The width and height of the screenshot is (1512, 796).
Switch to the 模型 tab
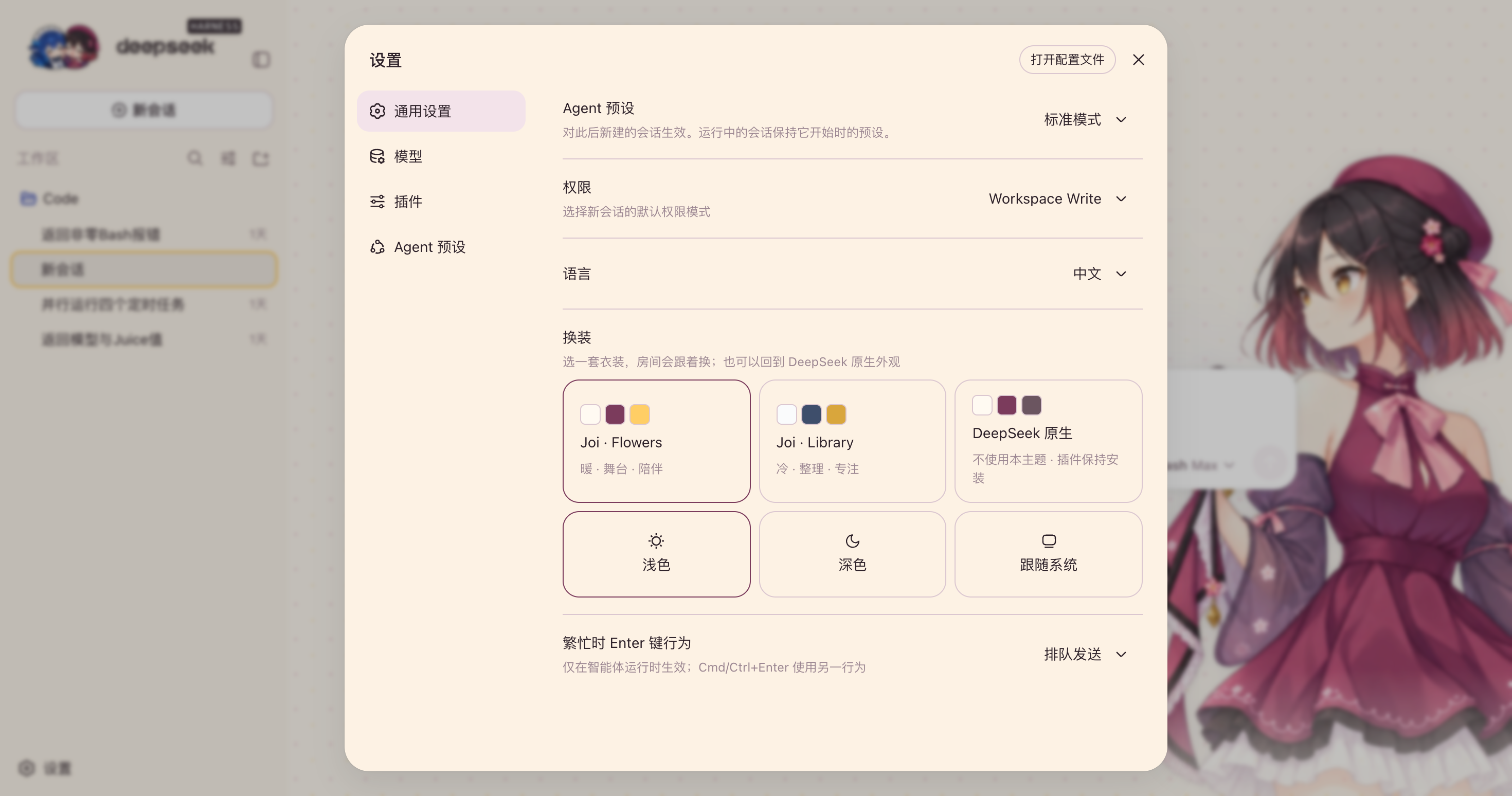(441, 156)
